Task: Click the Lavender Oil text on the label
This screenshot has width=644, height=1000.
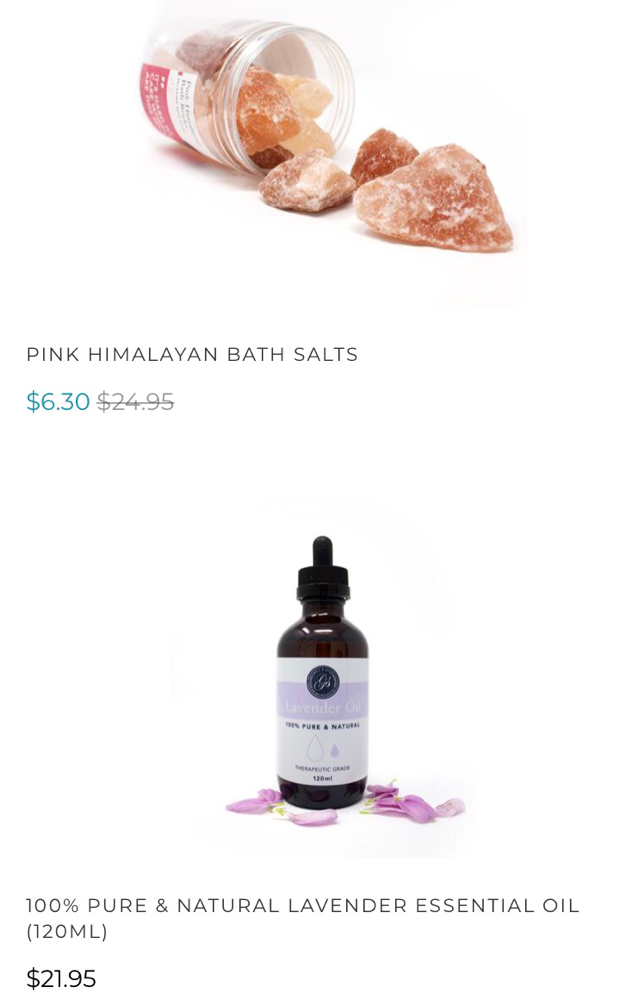Action: (x=322, y=707)
